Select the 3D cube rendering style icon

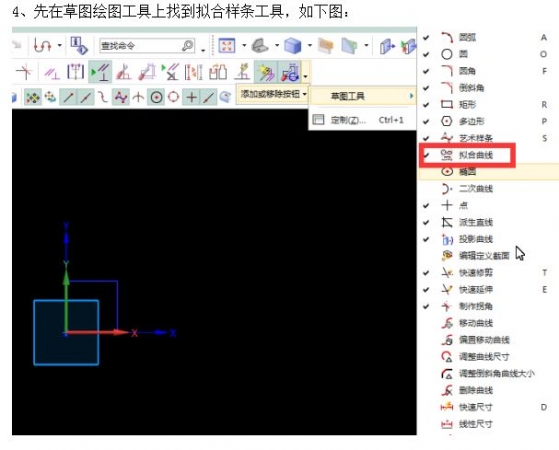point(293,46)
